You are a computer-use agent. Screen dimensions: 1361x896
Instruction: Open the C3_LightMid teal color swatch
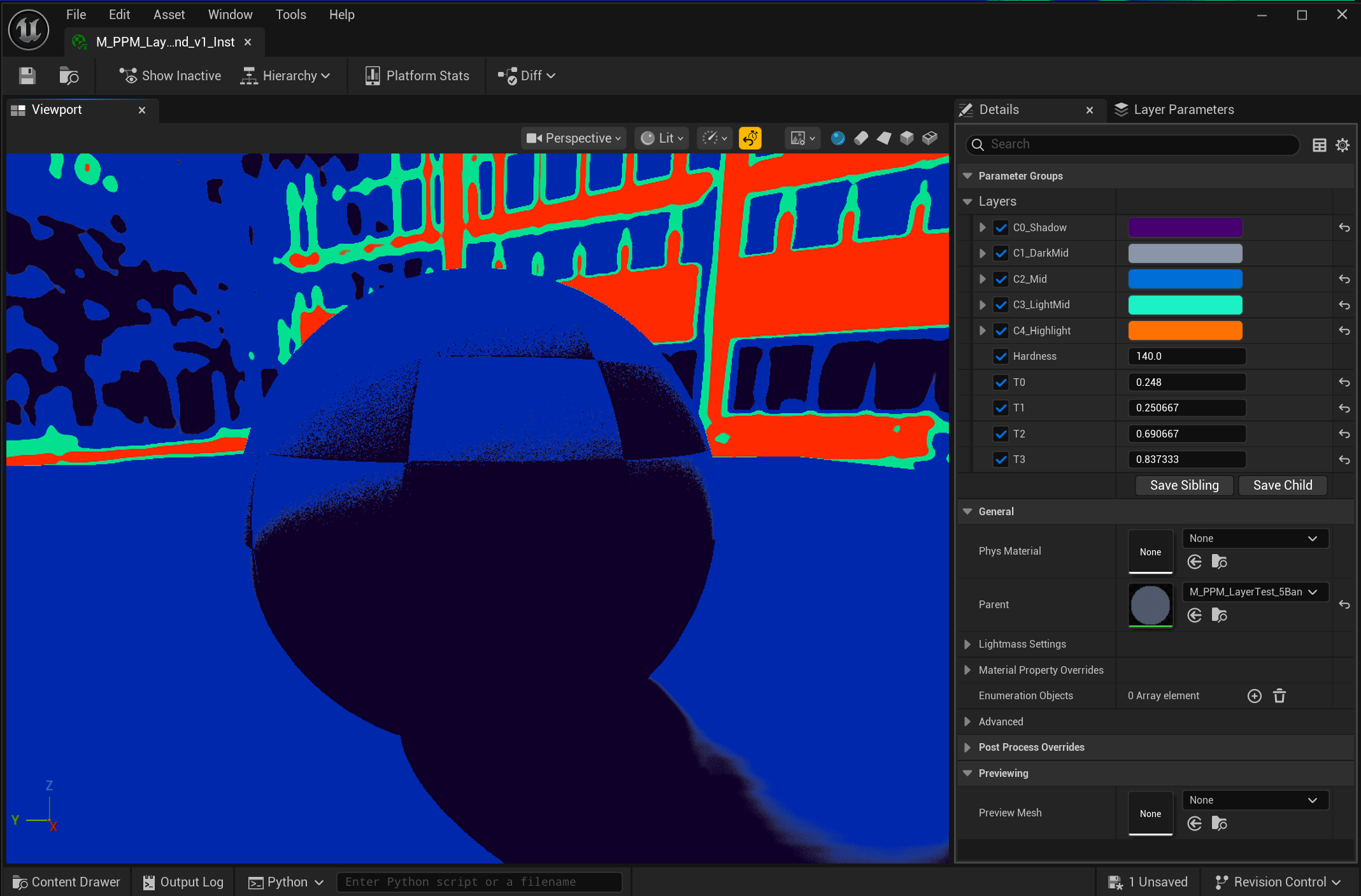coord(1185,304)
